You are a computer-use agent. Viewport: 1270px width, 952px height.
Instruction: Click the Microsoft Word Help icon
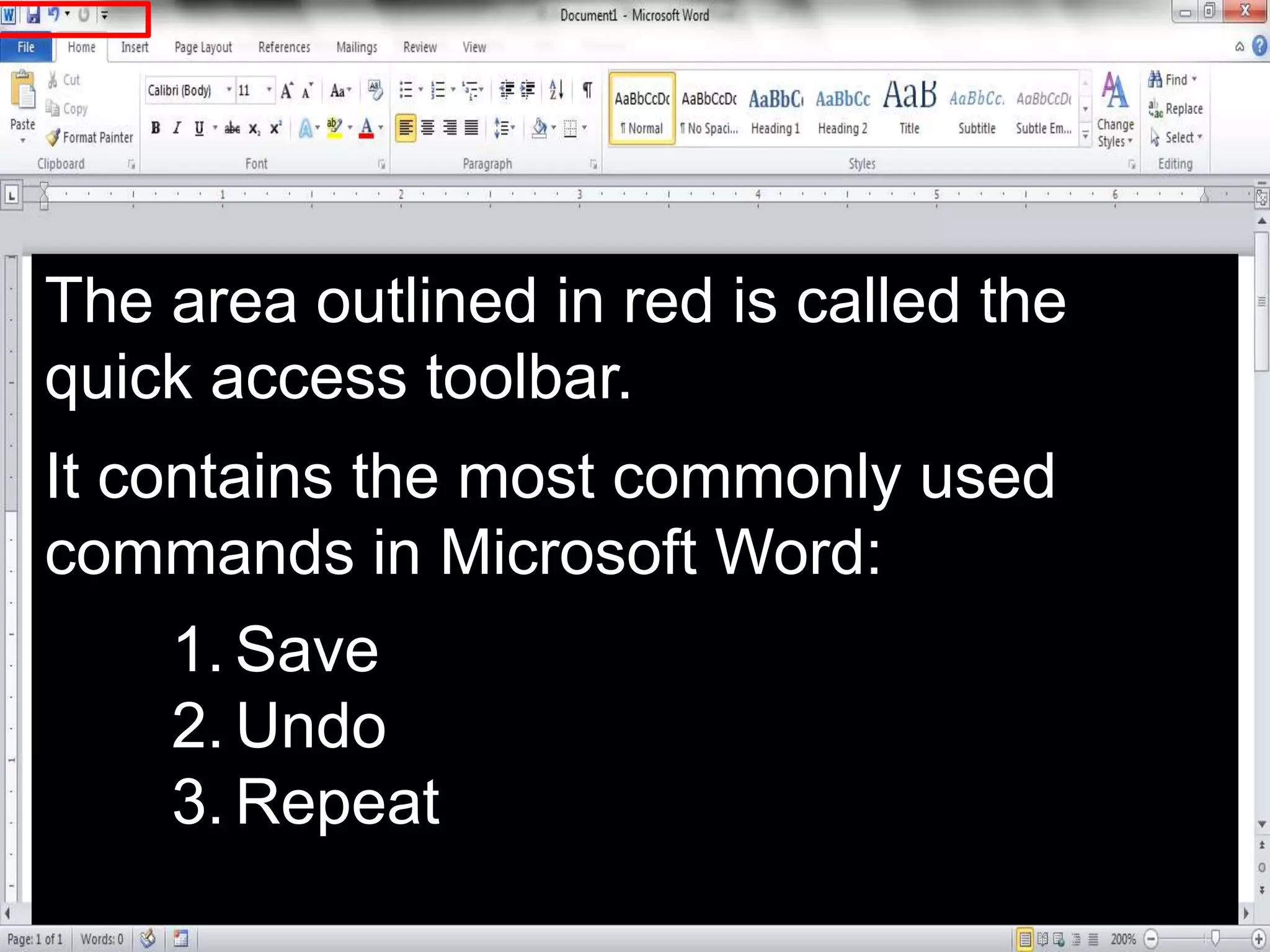point(1259,46)
